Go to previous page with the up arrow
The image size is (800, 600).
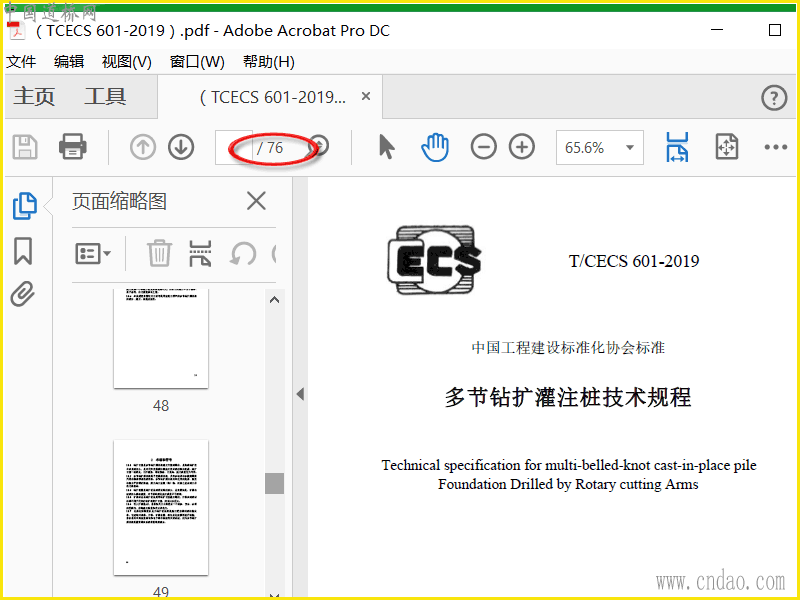142,147
